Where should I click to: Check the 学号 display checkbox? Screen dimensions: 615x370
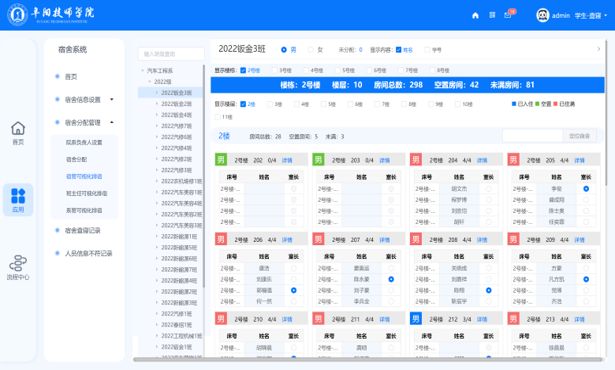pyautogui.click(x=428, y=50)
